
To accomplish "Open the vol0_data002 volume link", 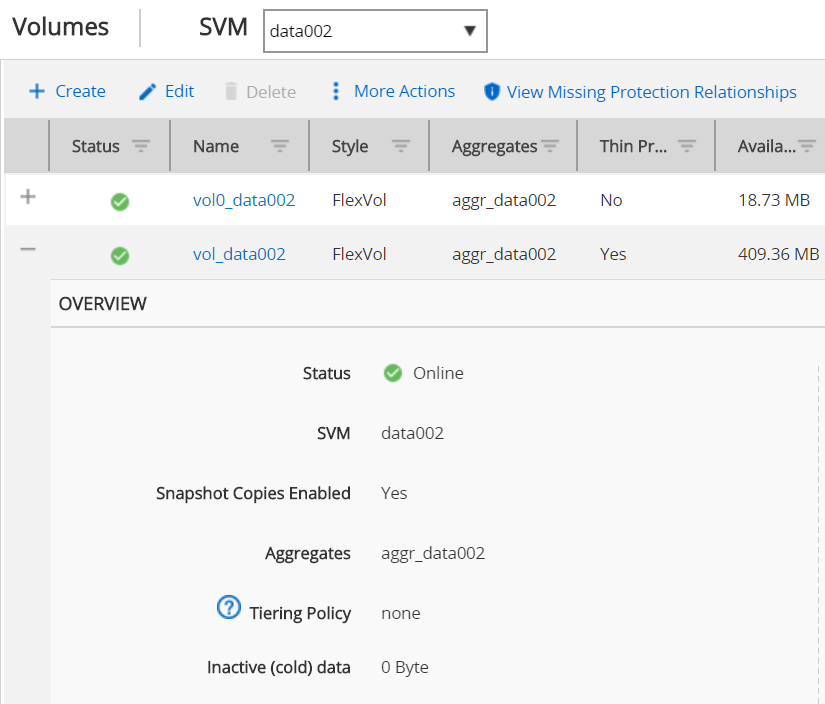I will pyautogui.click(x=244, y=200).
